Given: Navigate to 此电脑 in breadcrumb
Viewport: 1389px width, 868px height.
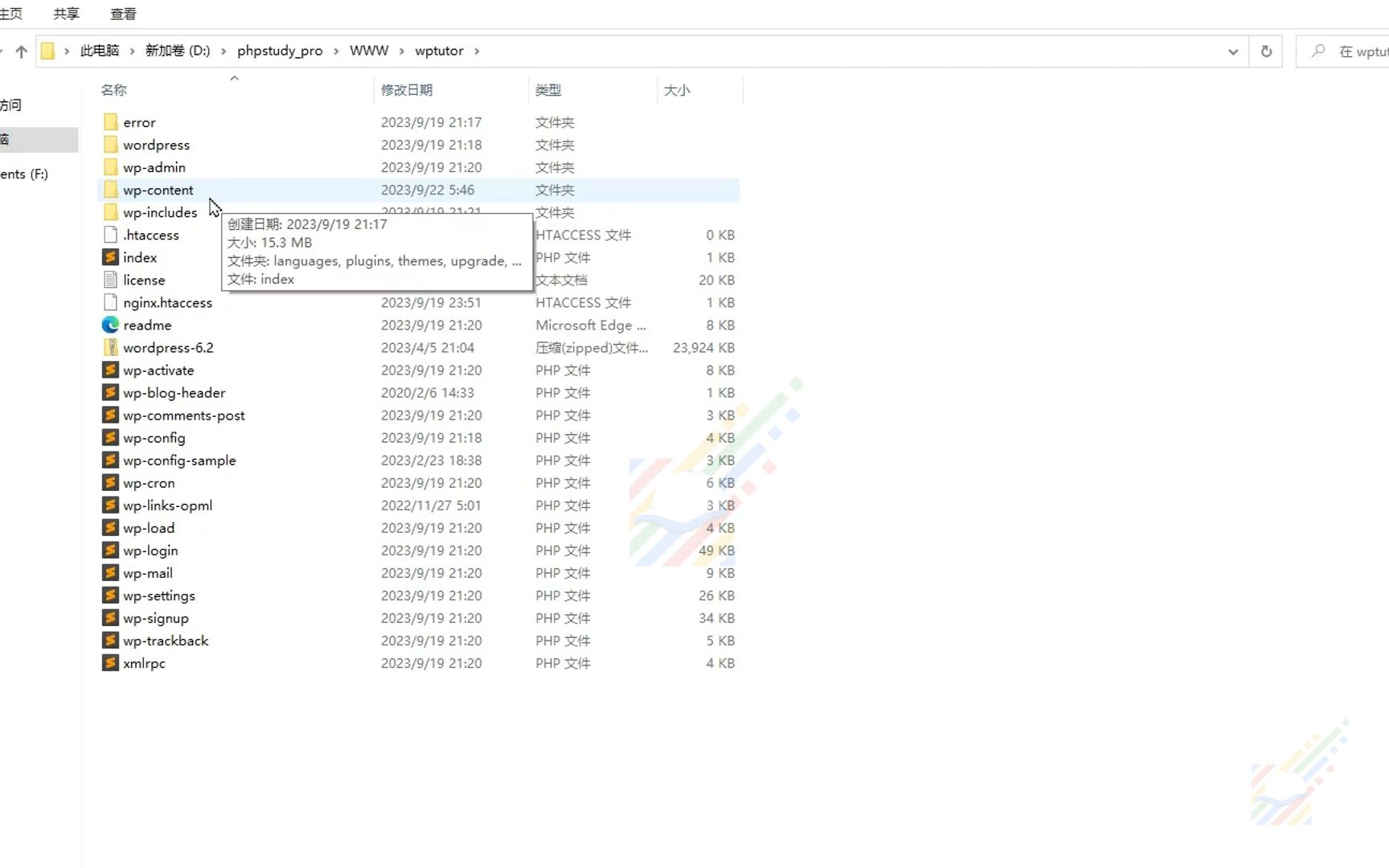Looking at the screenshot, I should click(x=100, y=51).
